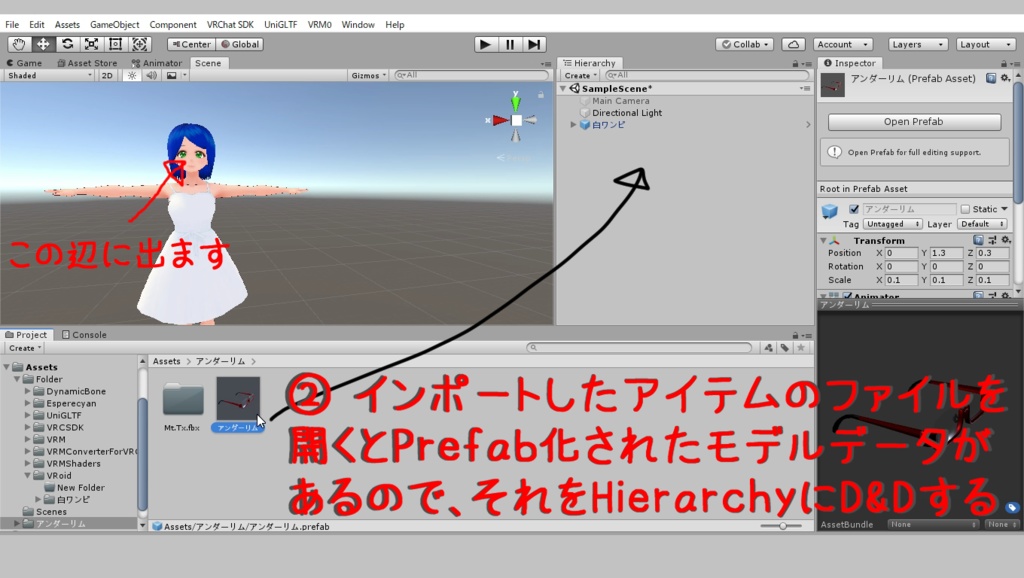
Task: Click the Open Prefab button
Action: (913, 121)
